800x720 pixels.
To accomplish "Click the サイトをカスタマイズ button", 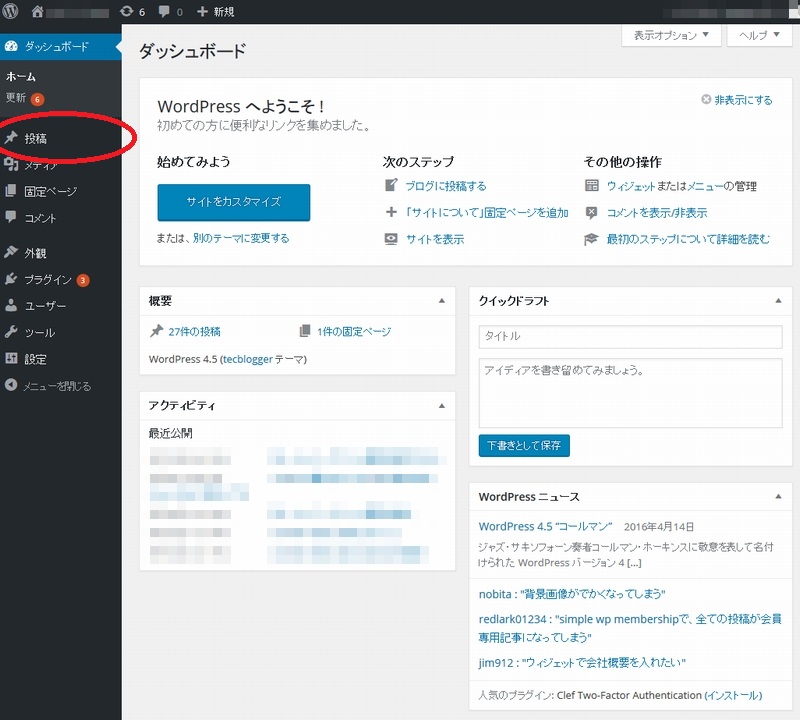I will (x=234, y=202).
